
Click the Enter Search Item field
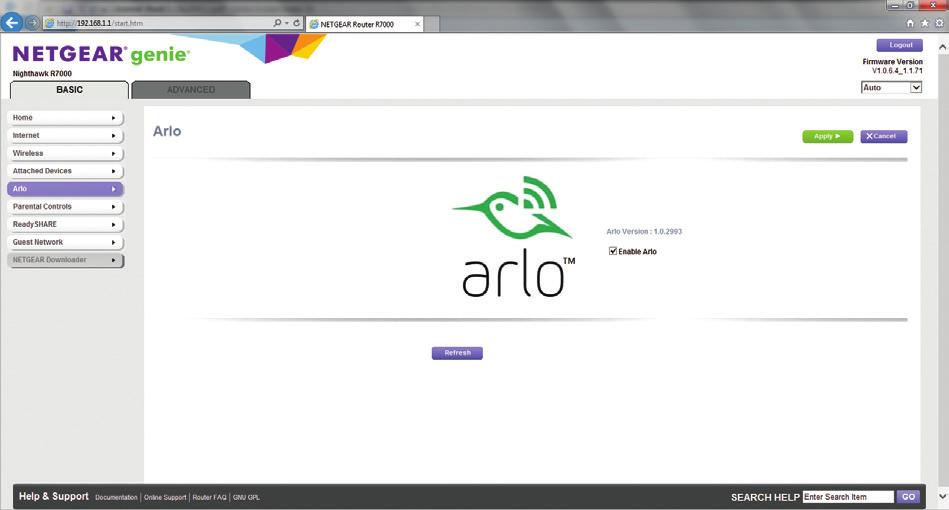[x=848, y=497]
